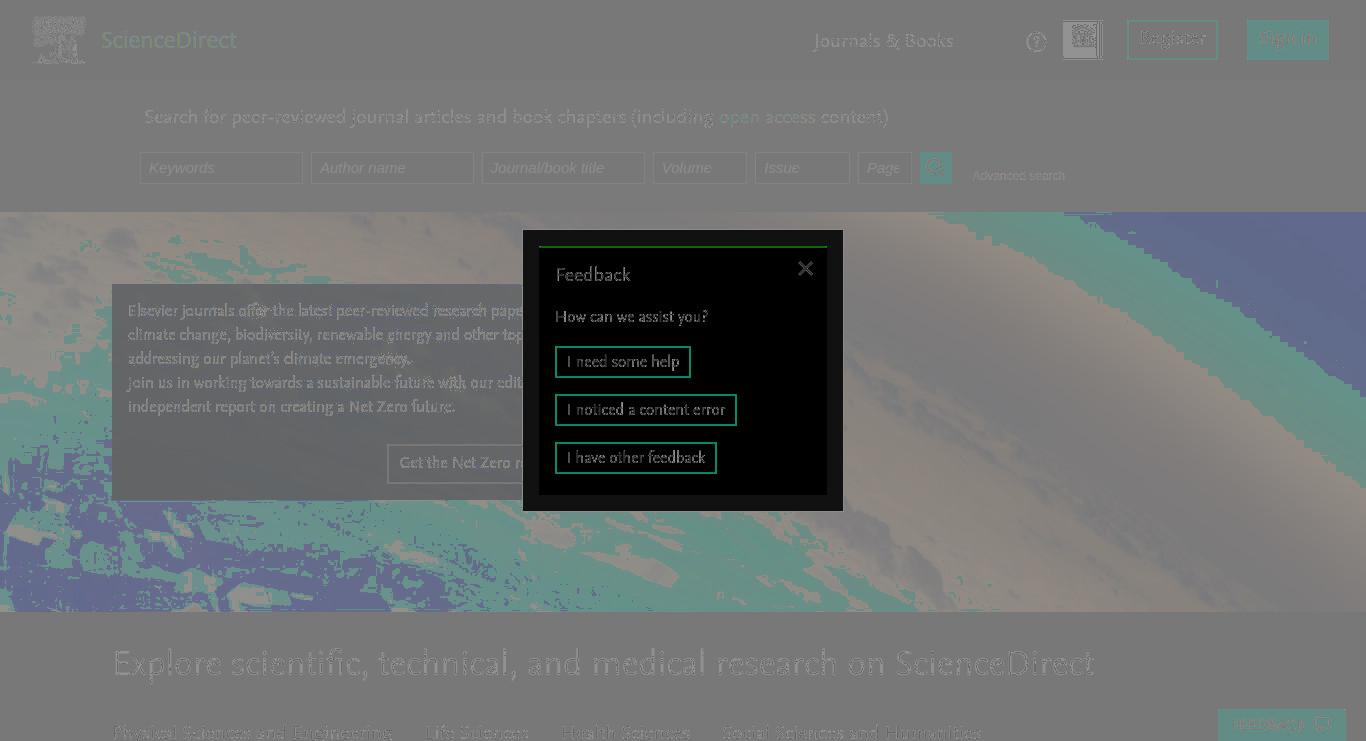Open Health Sciences section
This screenshot has width=1366, height=741.
(x=625, y=732)
